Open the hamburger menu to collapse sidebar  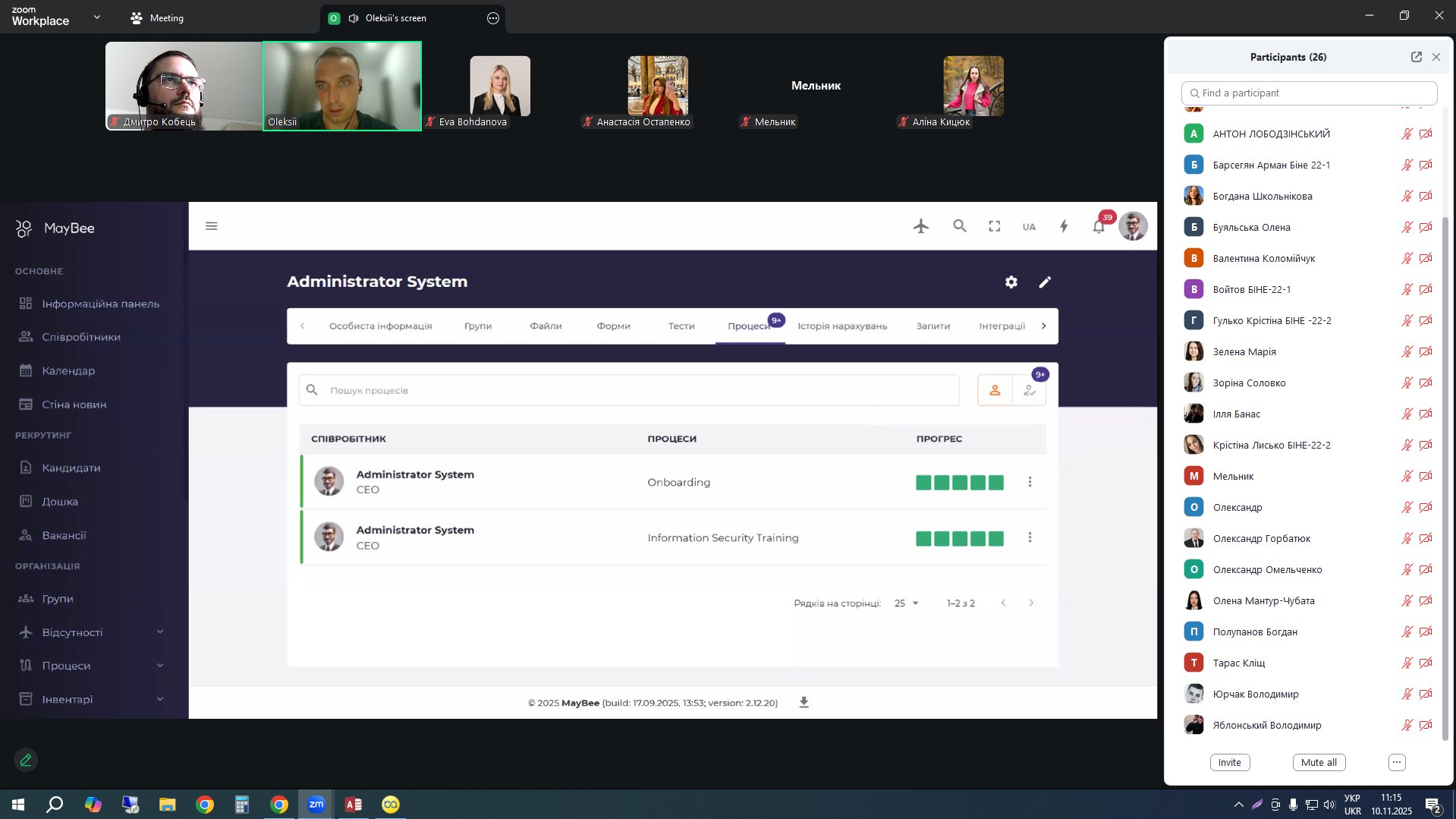coord(212,226)
